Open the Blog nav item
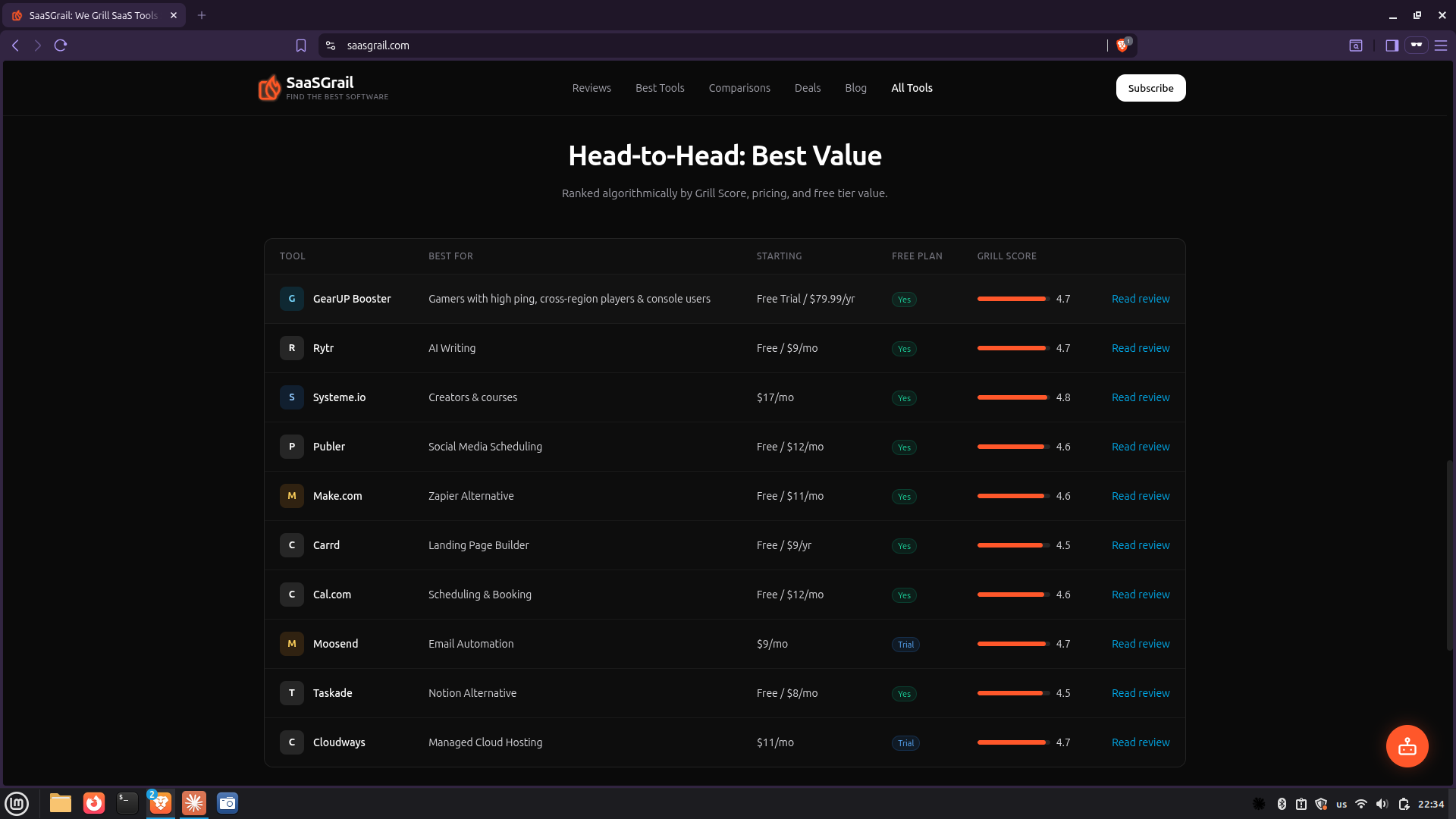The height and width of the screenshot is (819, 1456). (855, 88)
